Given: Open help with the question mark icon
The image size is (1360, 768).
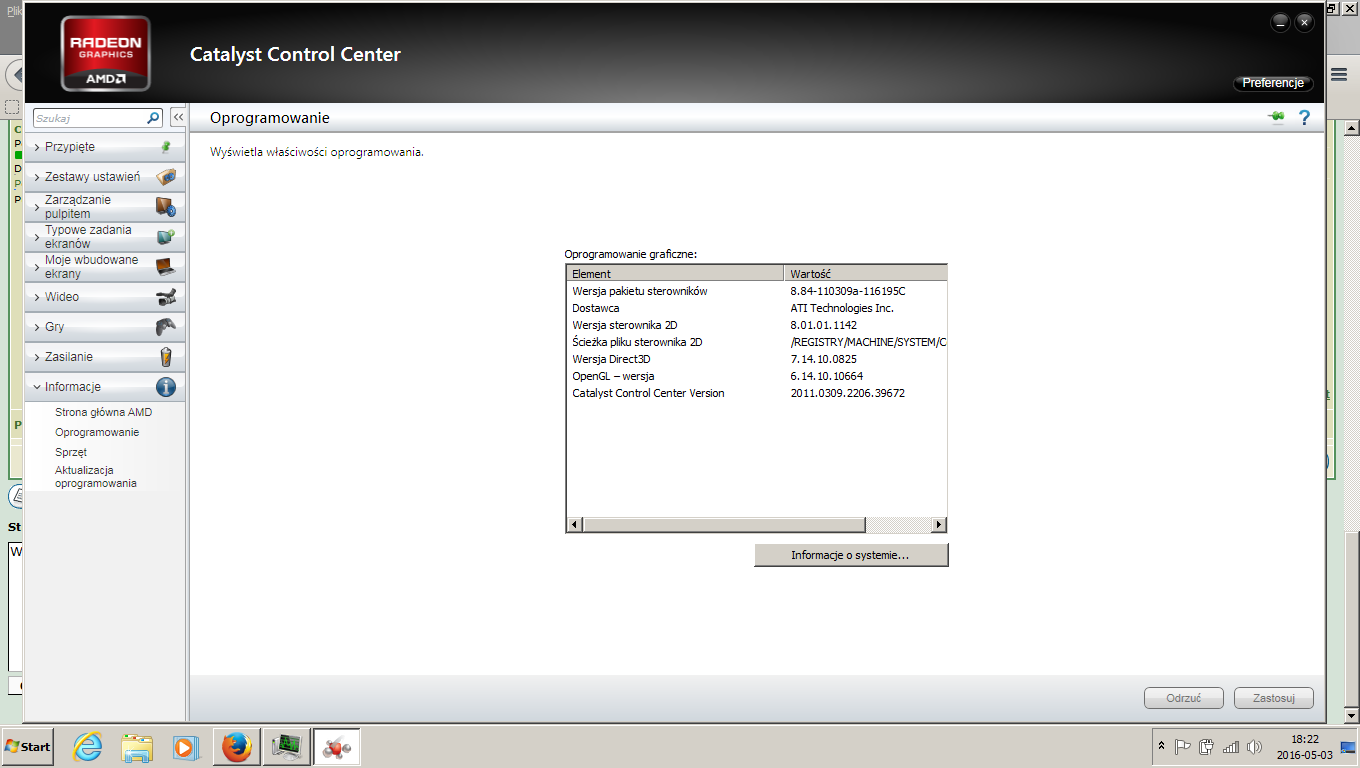Looking at the screenshot, I should tap(1304, 118).
